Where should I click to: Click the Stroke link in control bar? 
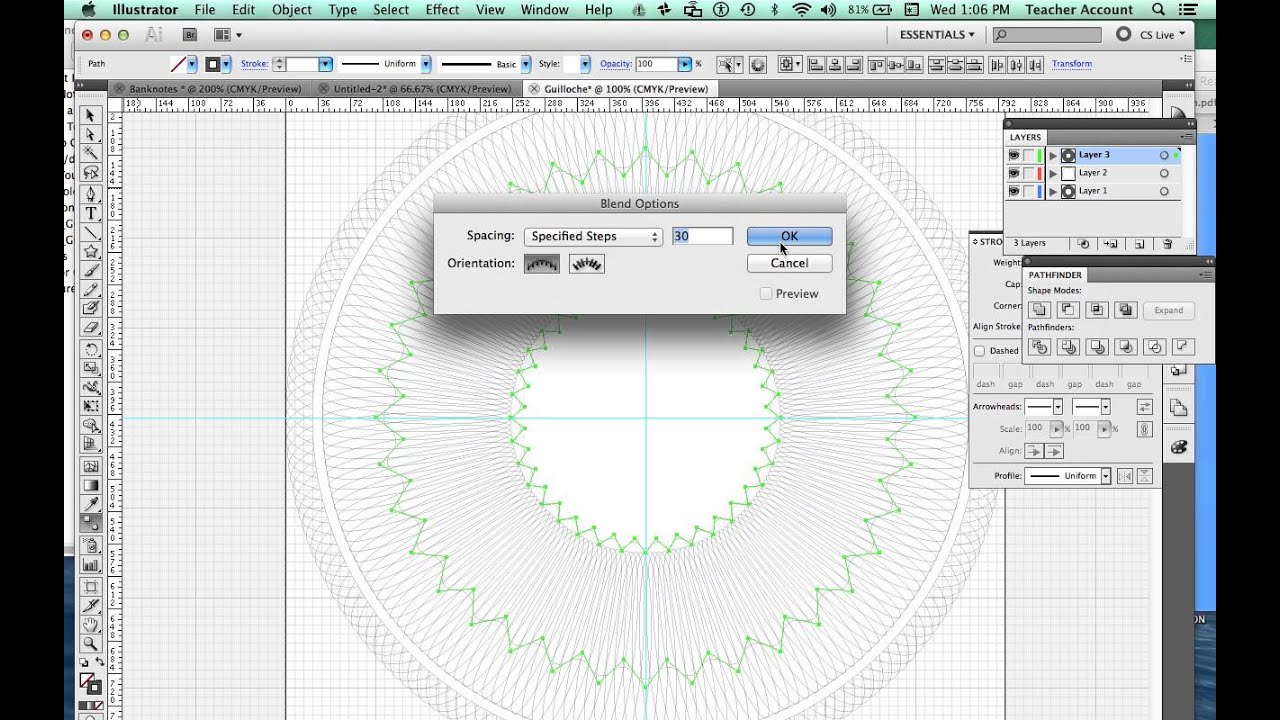[x=255, y=64]
